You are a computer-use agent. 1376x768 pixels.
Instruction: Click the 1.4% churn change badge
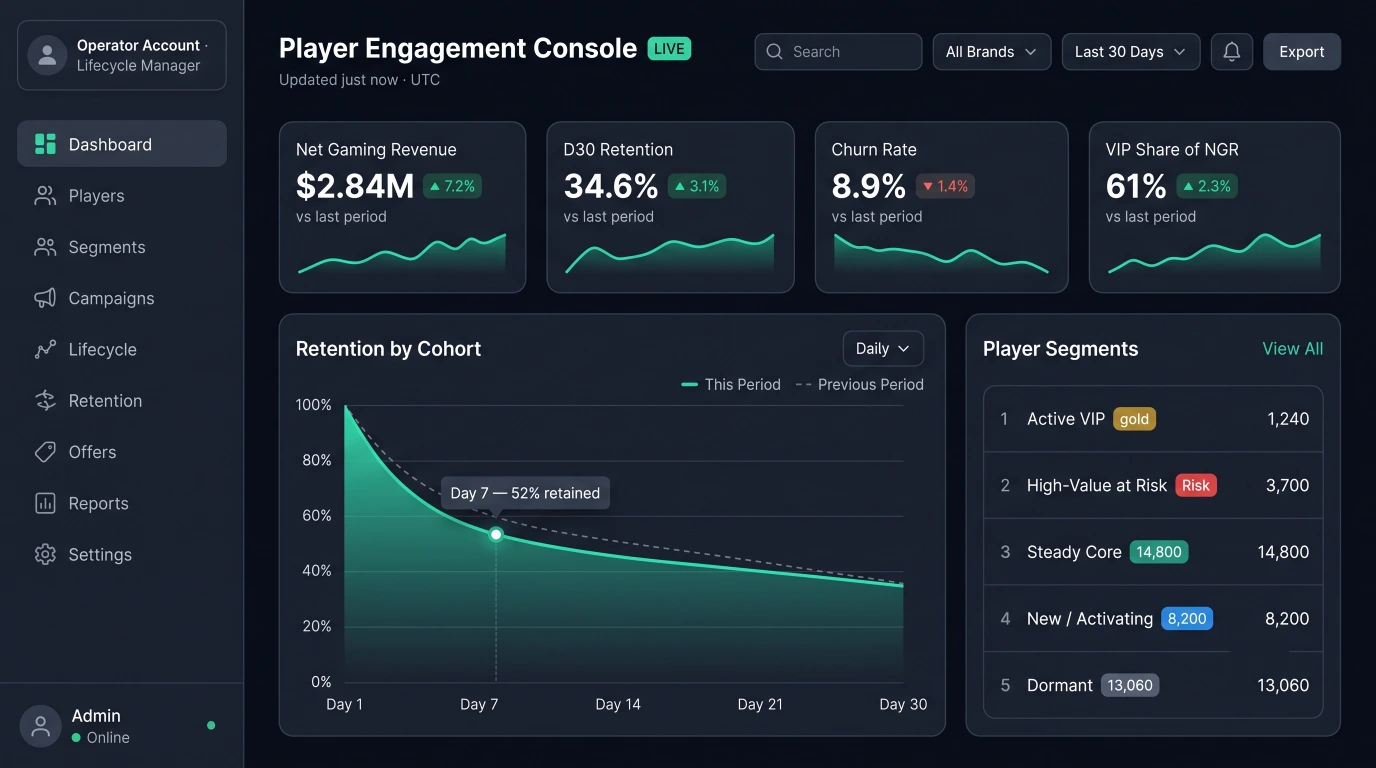945,186
